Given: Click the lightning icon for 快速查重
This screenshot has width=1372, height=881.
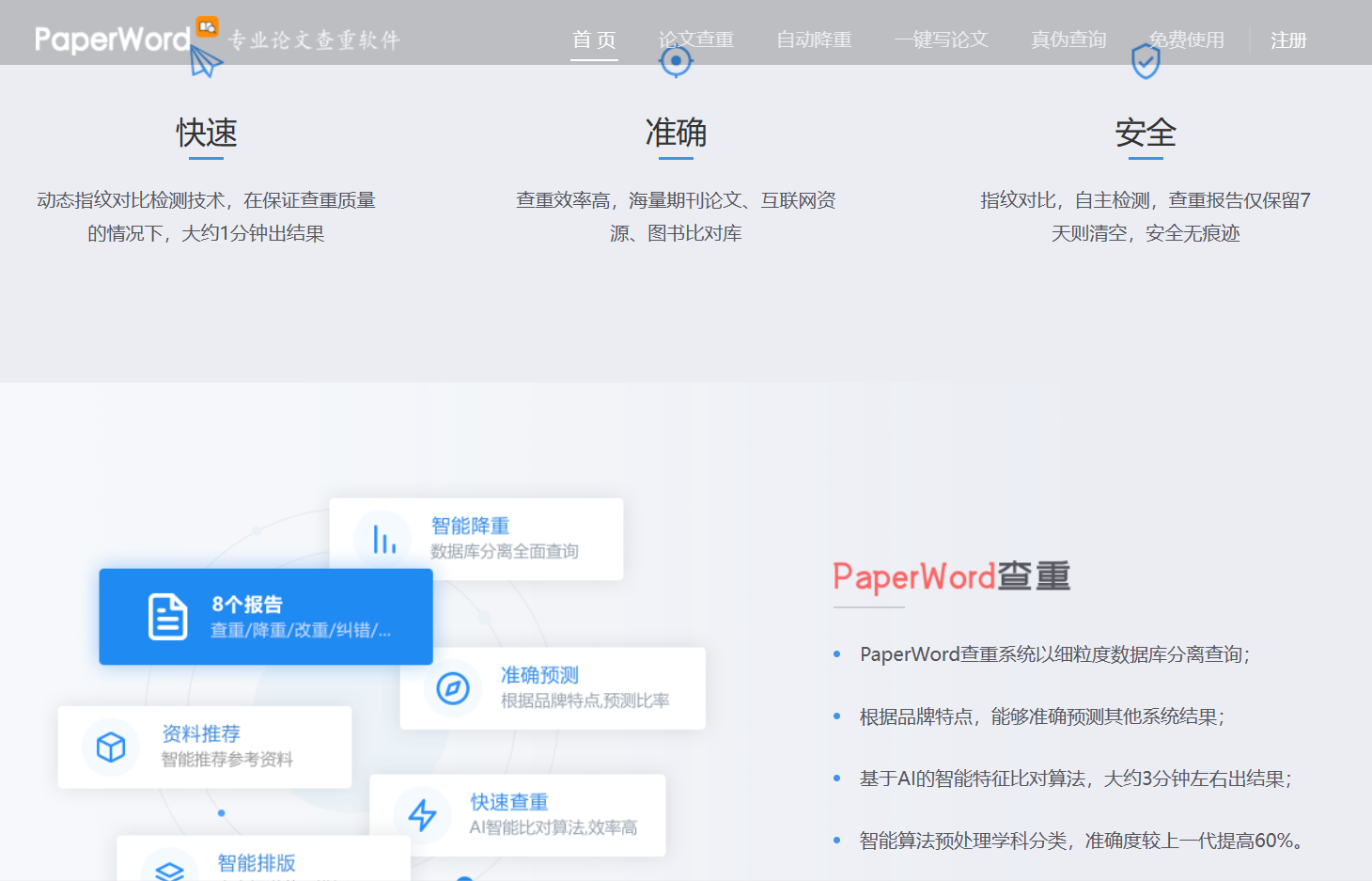Looking at the screenshot, I should pyautogui.click(x=424, y=814).
